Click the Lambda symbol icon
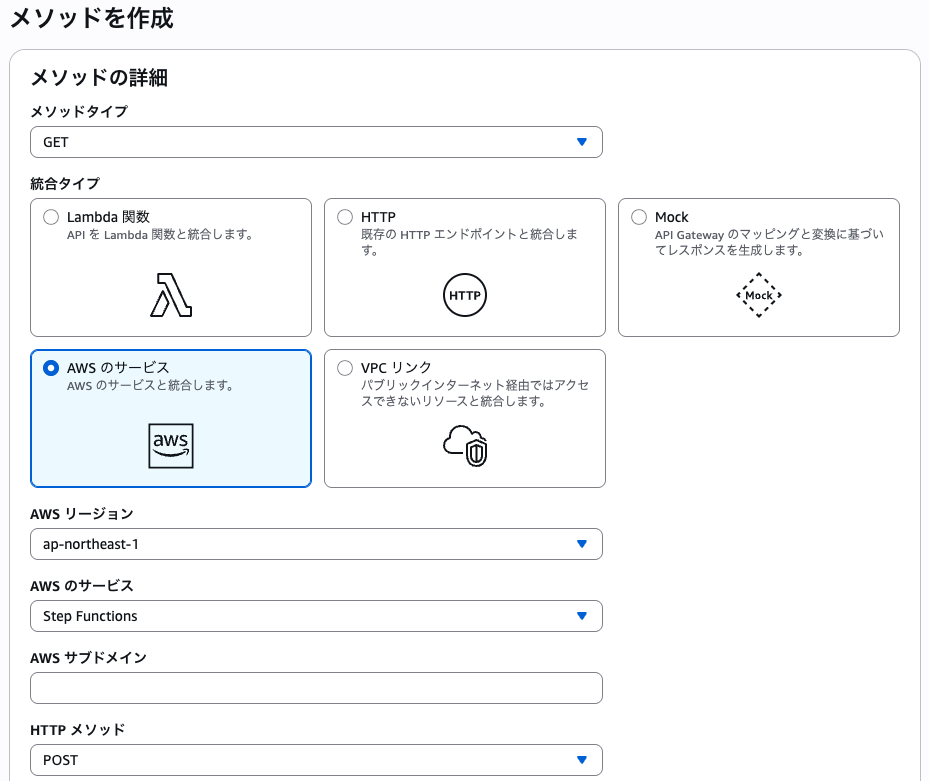This screenshot has height=781, width=929. click(171, 295)
